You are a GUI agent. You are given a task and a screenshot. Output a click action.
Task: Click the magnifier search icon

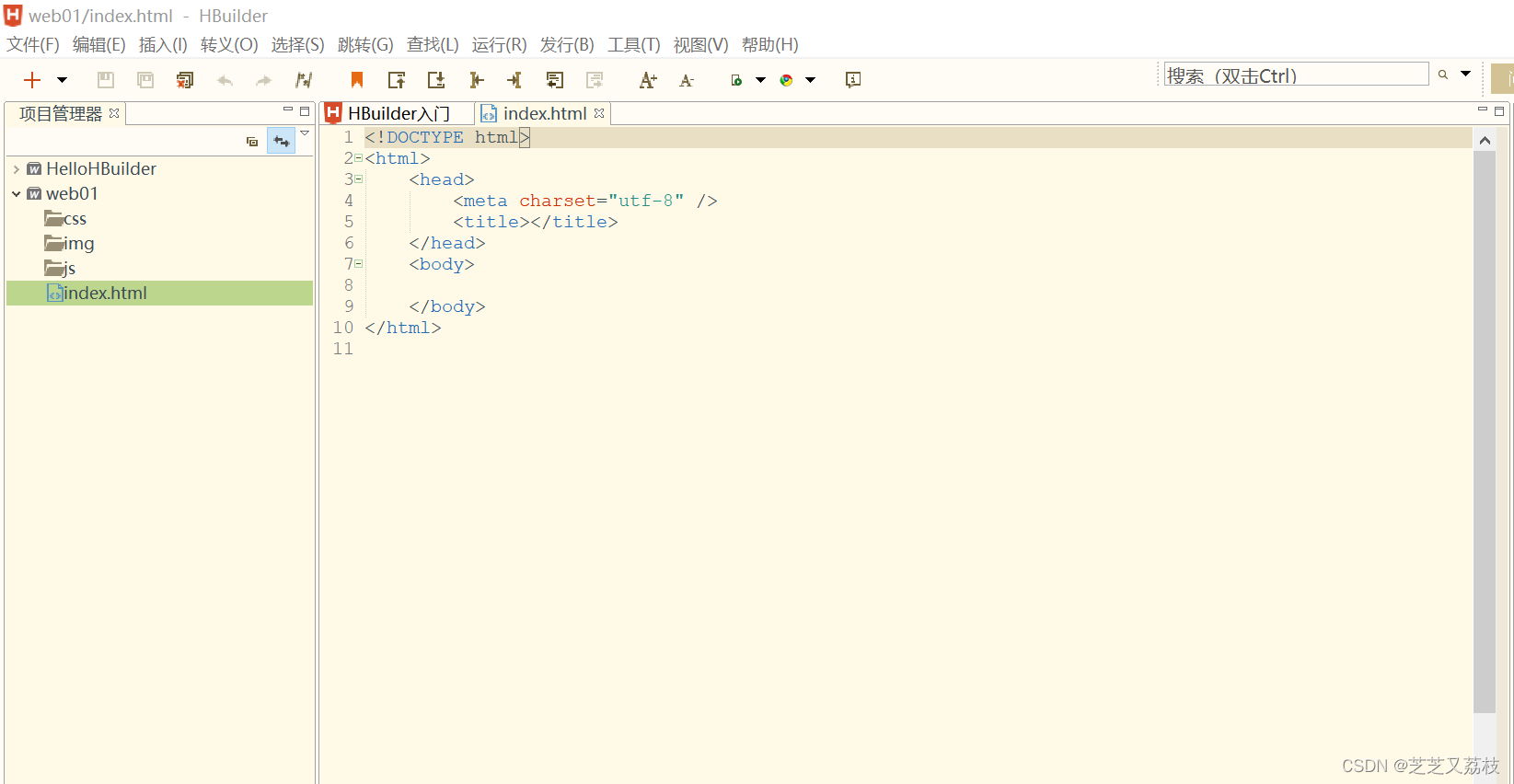click(1443, 75)
